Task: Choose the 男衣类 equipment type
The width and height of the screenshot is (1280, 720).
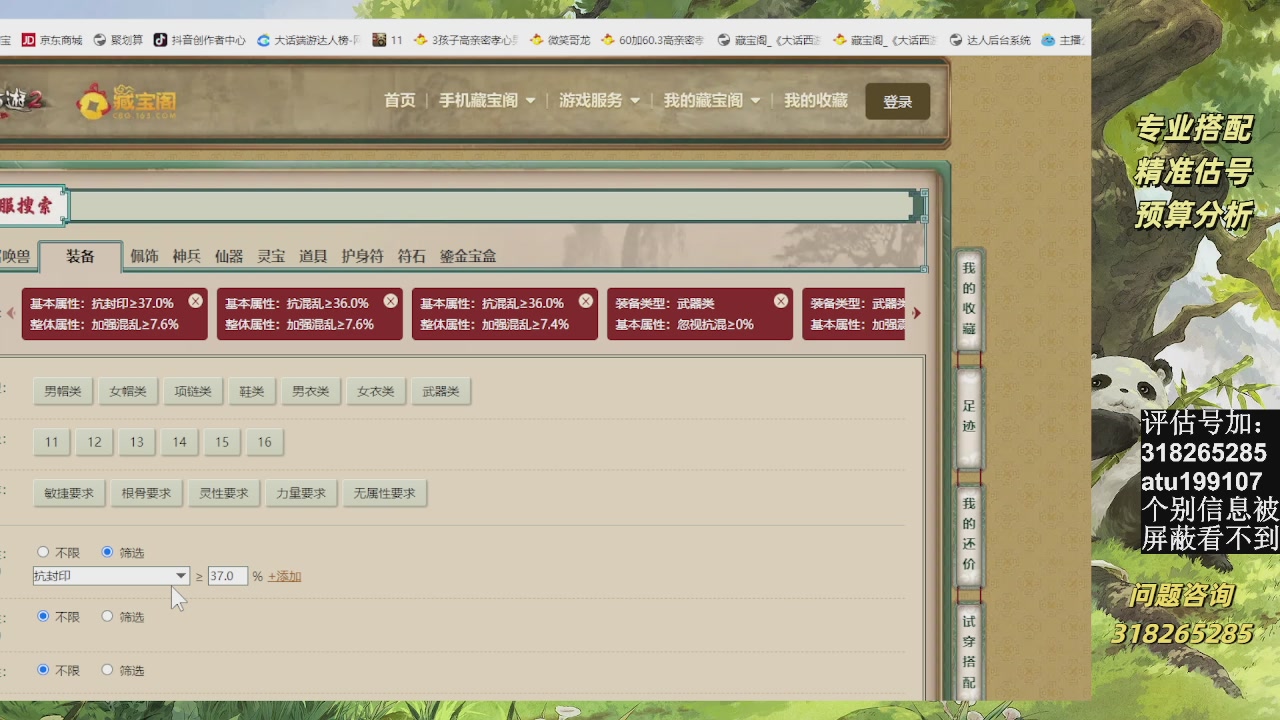Action: pyautogui.click(x=310, y=391)
